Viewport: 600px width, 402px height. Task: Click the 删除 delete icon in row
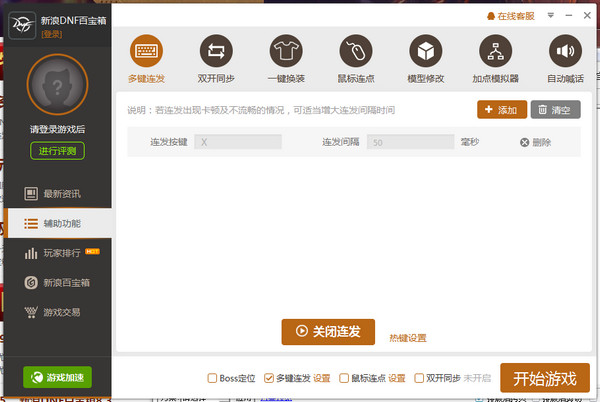[525, 143]
